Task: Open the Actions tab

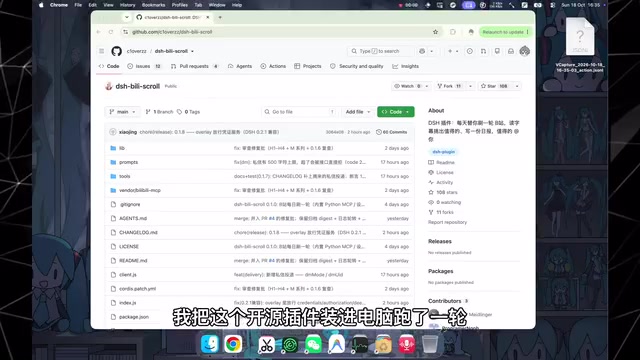Action: (x=273, y=66)
